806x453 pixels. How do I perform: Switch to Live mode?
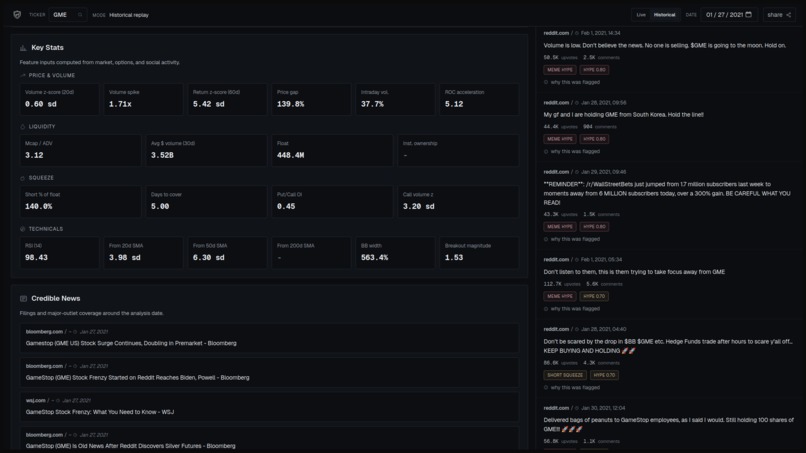point(641,15)
